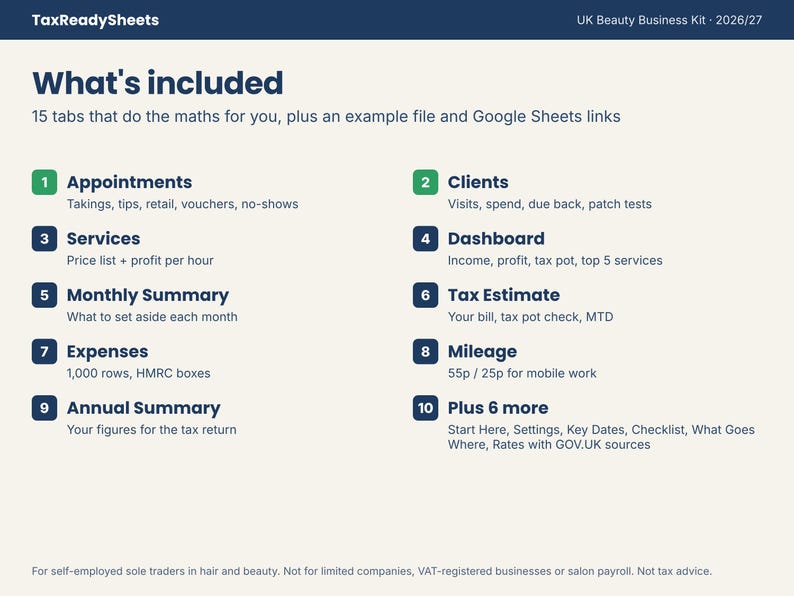Click the navy number 3 badge
This screenshot has width=794, height=596.
[45, 239]
